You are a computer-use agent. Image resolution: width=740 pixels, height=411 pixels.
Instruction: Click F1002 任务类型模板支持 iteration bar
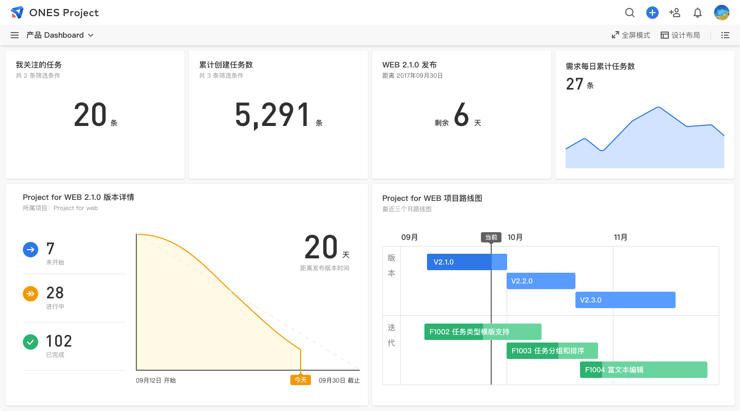(x=482, y=332)
